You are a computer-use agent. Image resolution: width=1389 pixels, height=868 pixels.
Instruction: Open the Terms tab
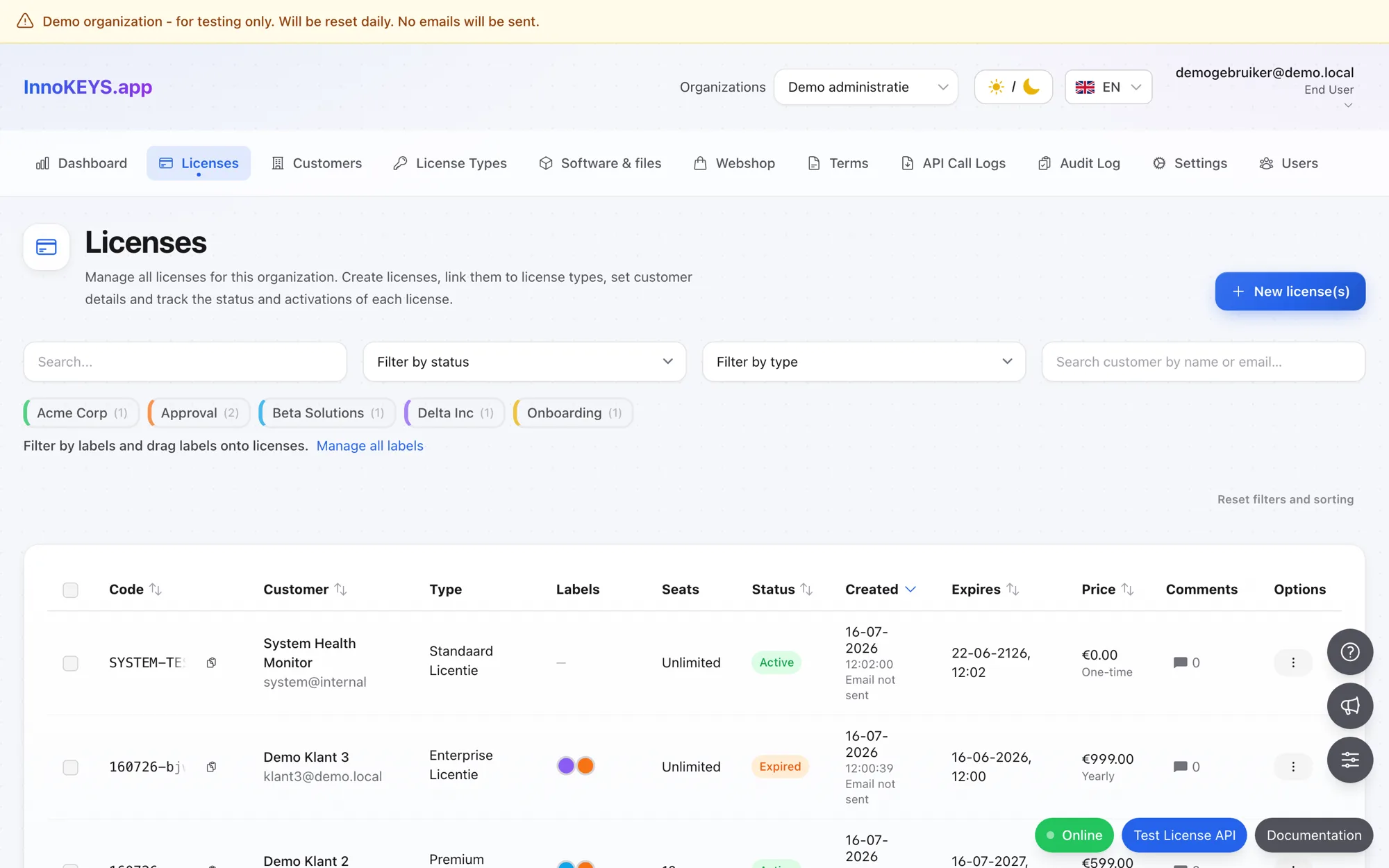[838, 163]
